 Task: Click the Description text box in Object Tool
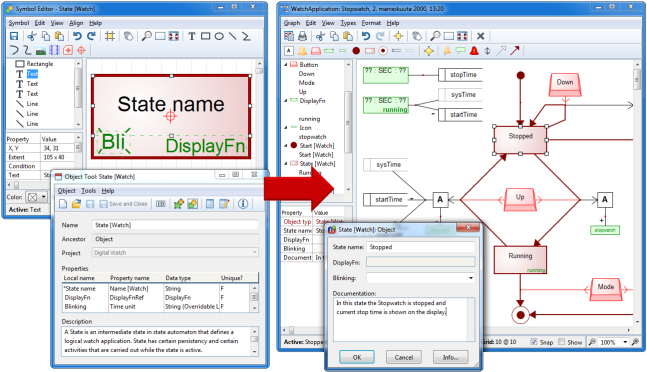coord(160,341)
